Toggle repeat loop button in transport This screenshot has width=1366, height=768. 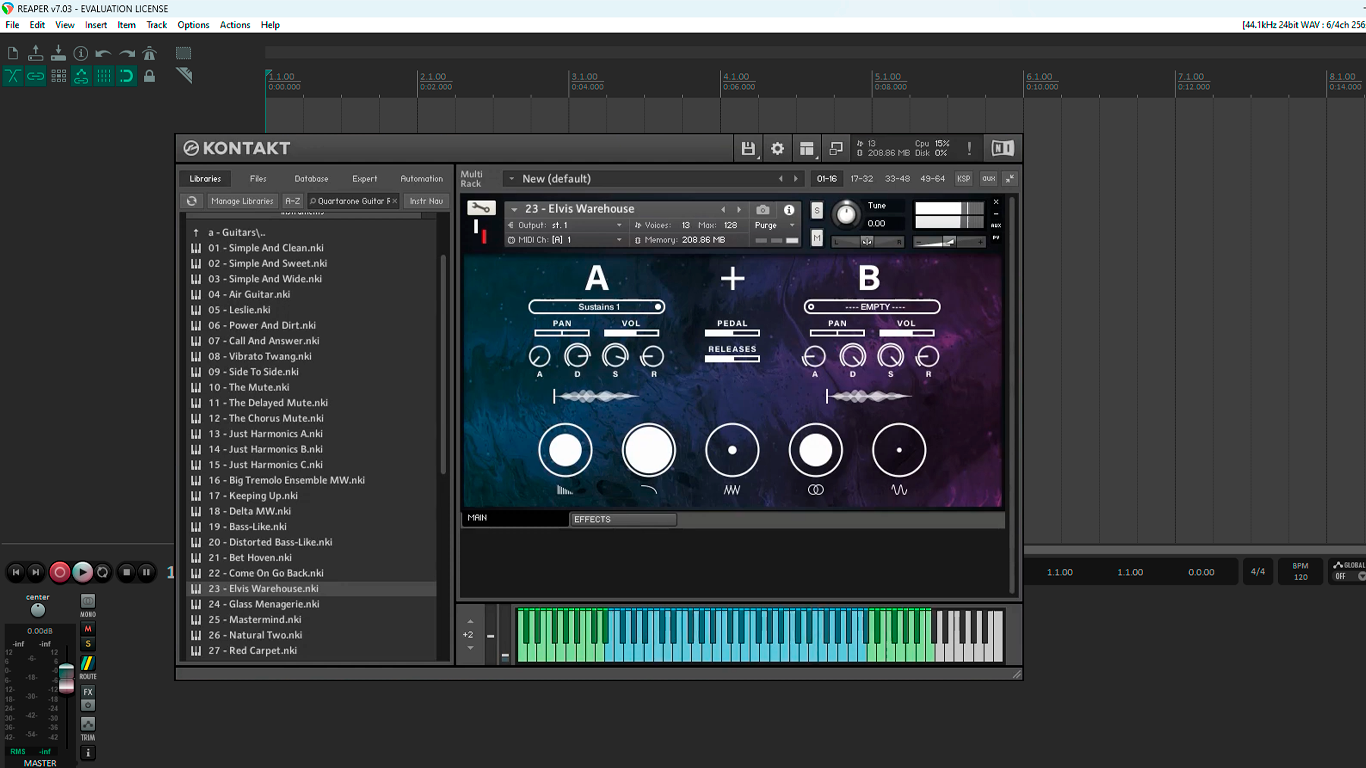pos(103,572)
